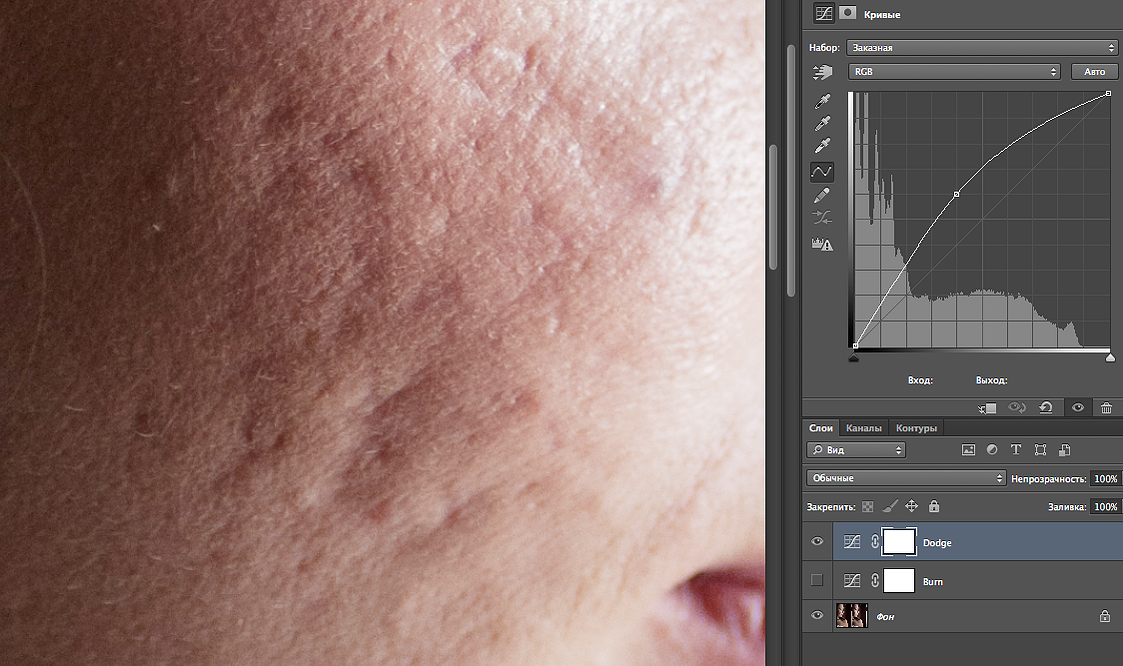Show the Burn layer
This screenshot has height=666, width=1123.
point(817,580)
